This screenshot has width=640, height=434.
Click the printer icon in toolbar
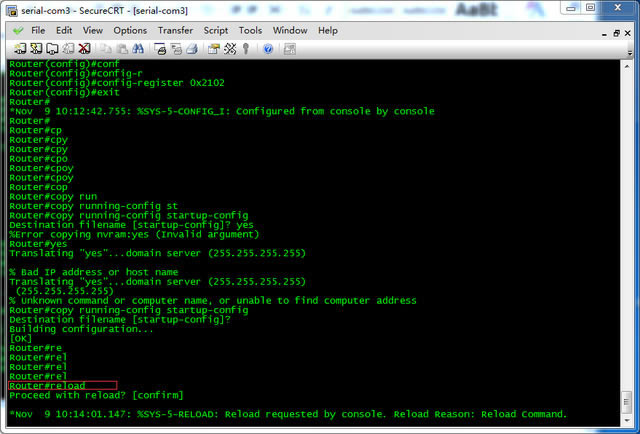[192, 49]
